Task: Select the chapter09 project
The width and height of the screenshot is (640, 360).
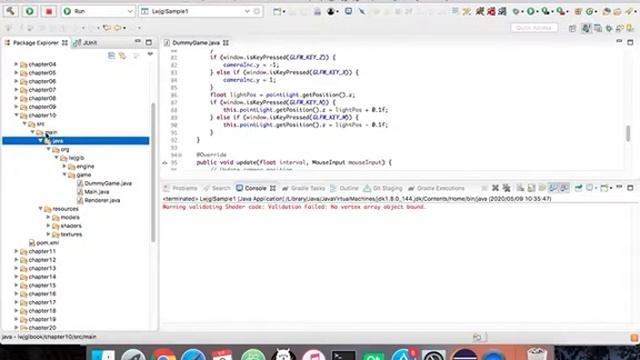Action: [42, 107]
